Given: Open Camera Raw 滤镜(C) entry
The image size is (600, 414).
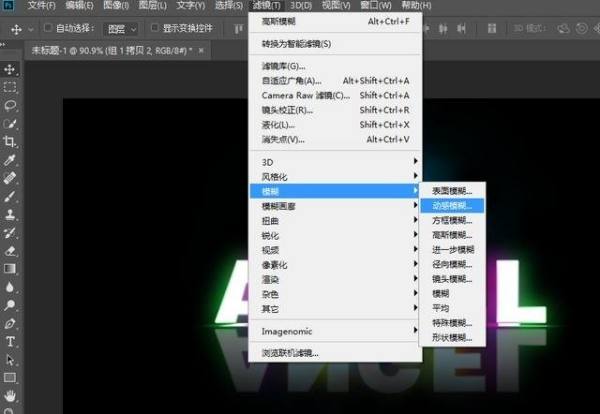Looking at the screenshot, I should [335, 95].
